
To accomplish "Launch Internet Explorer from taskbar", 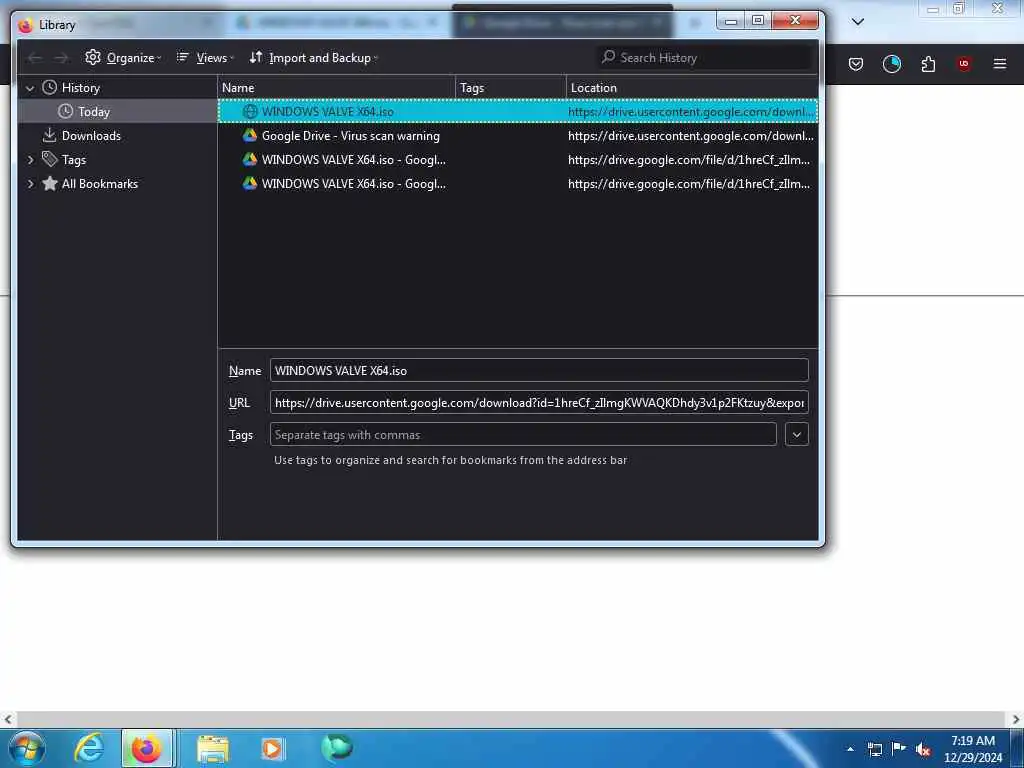I will [89, 748].
